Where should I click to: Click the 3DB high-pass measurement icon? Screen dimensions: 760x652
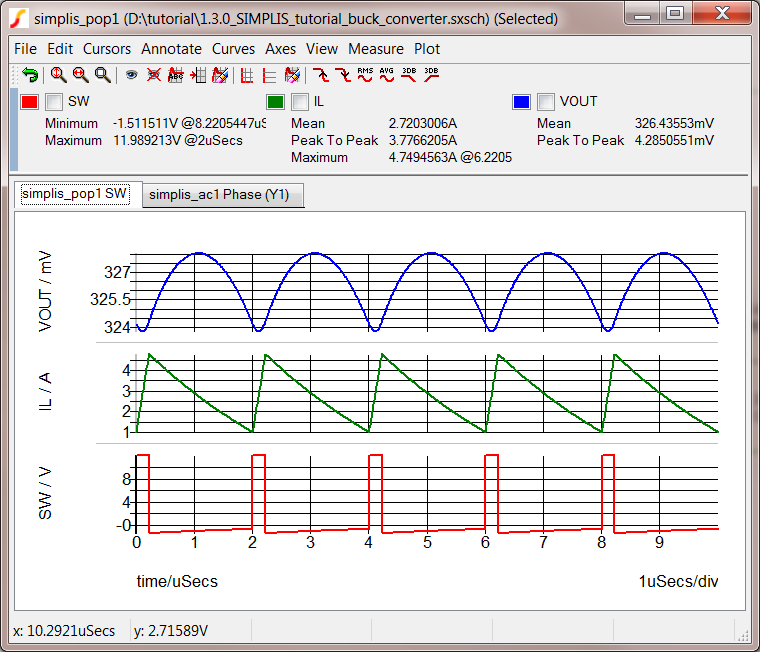coord(431,75)
